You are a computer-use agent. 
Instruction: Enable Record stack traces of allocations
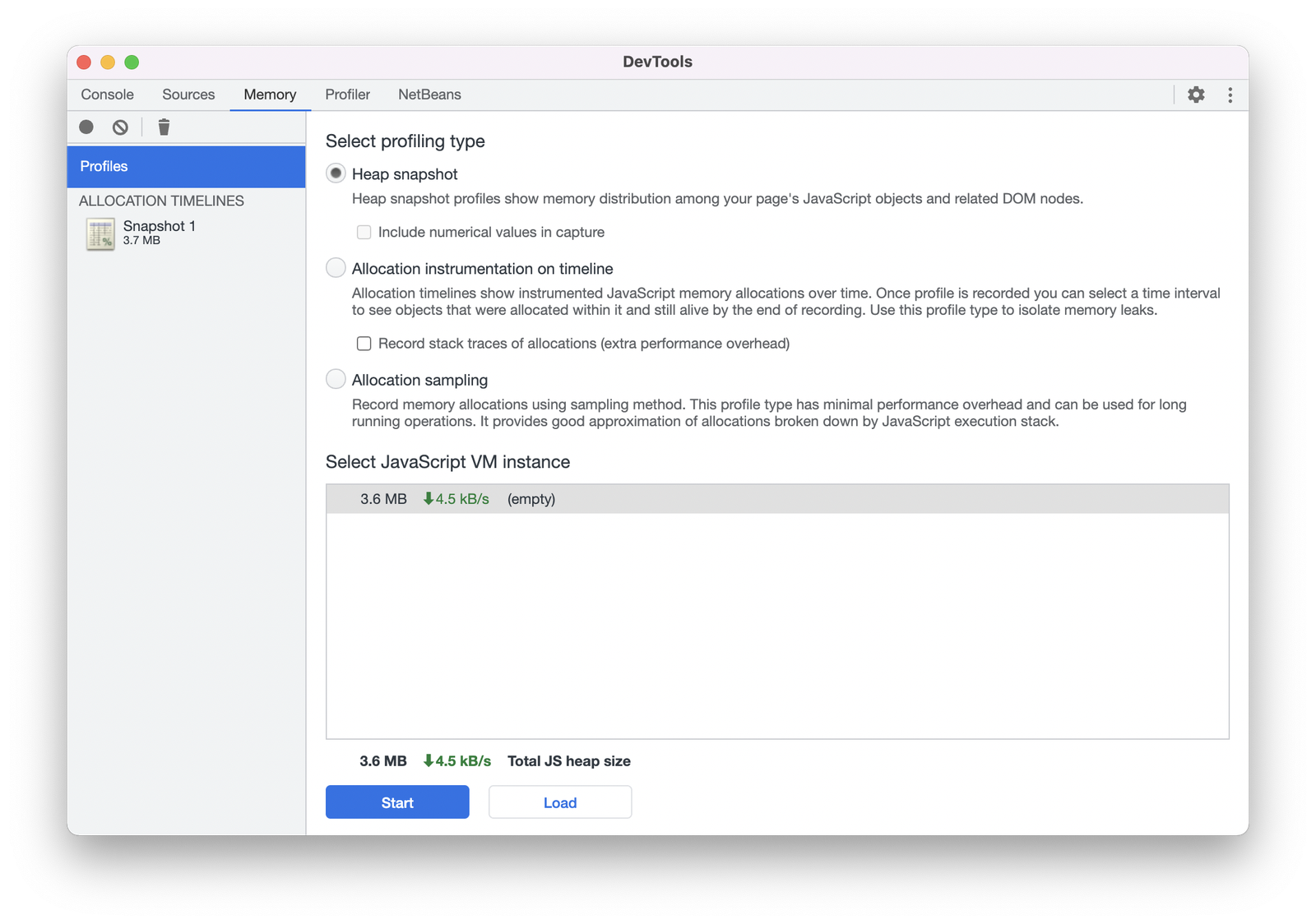click(364, 344)
